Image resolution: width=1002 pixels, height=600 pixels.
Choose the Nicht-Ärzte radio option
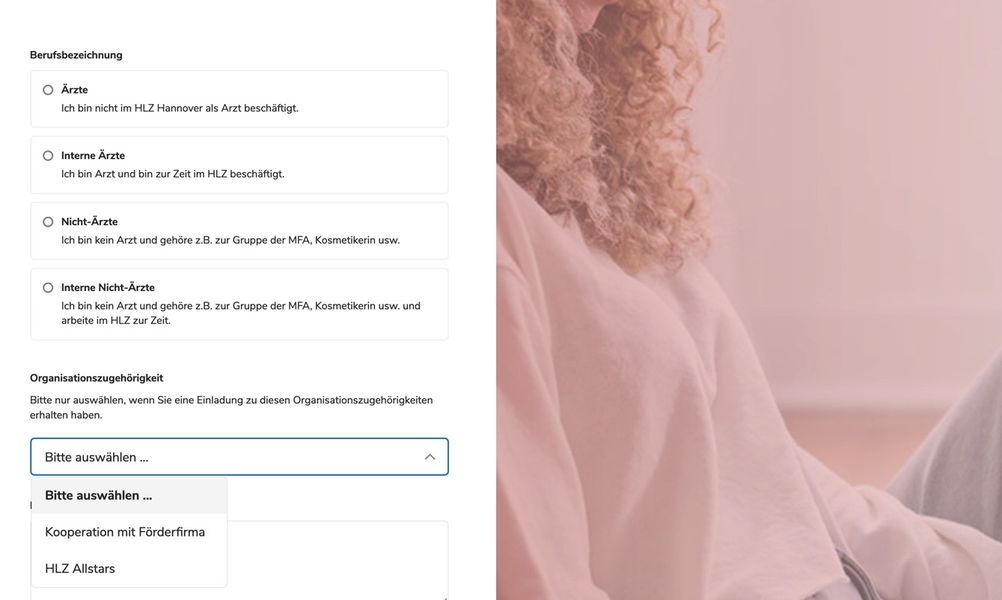pyautogui.click(x=48, y=222)
